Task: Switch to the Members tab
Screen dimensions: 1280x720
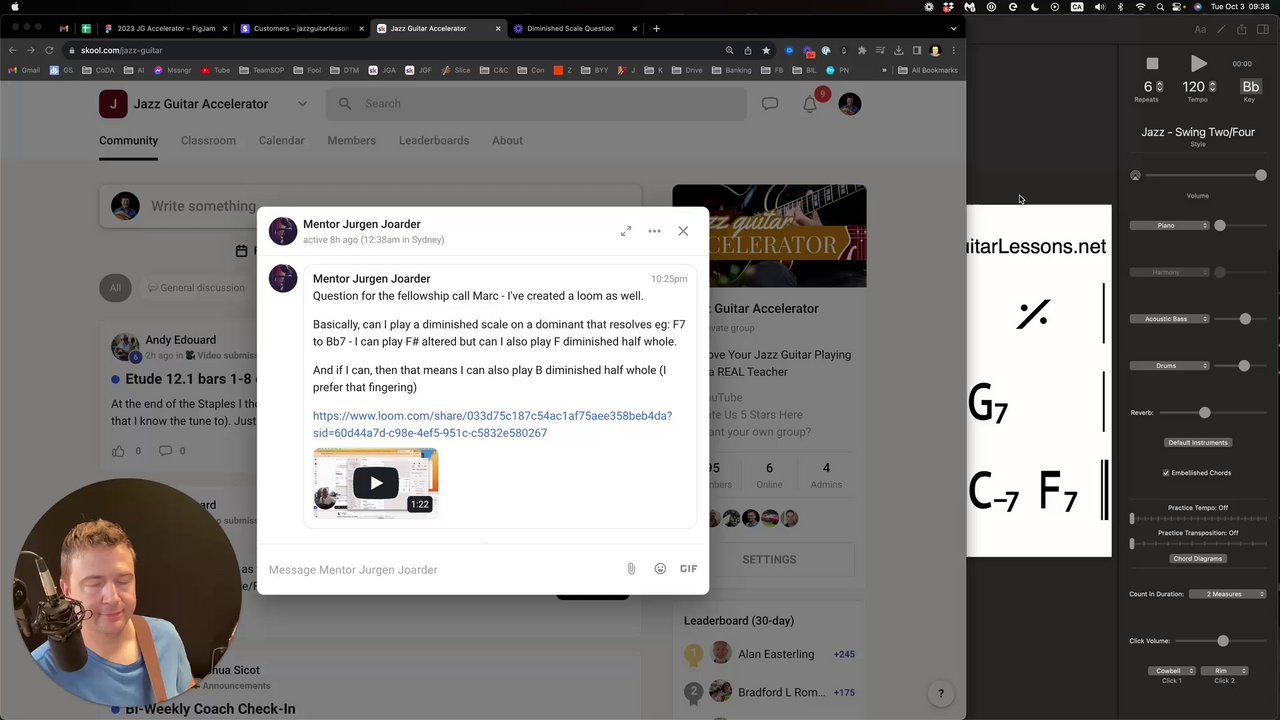Action: [351, 140]
